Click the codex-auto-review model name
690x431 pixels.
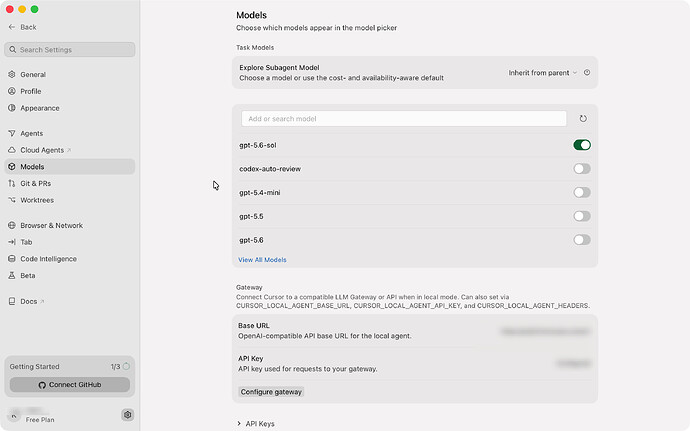coord(270,169)
